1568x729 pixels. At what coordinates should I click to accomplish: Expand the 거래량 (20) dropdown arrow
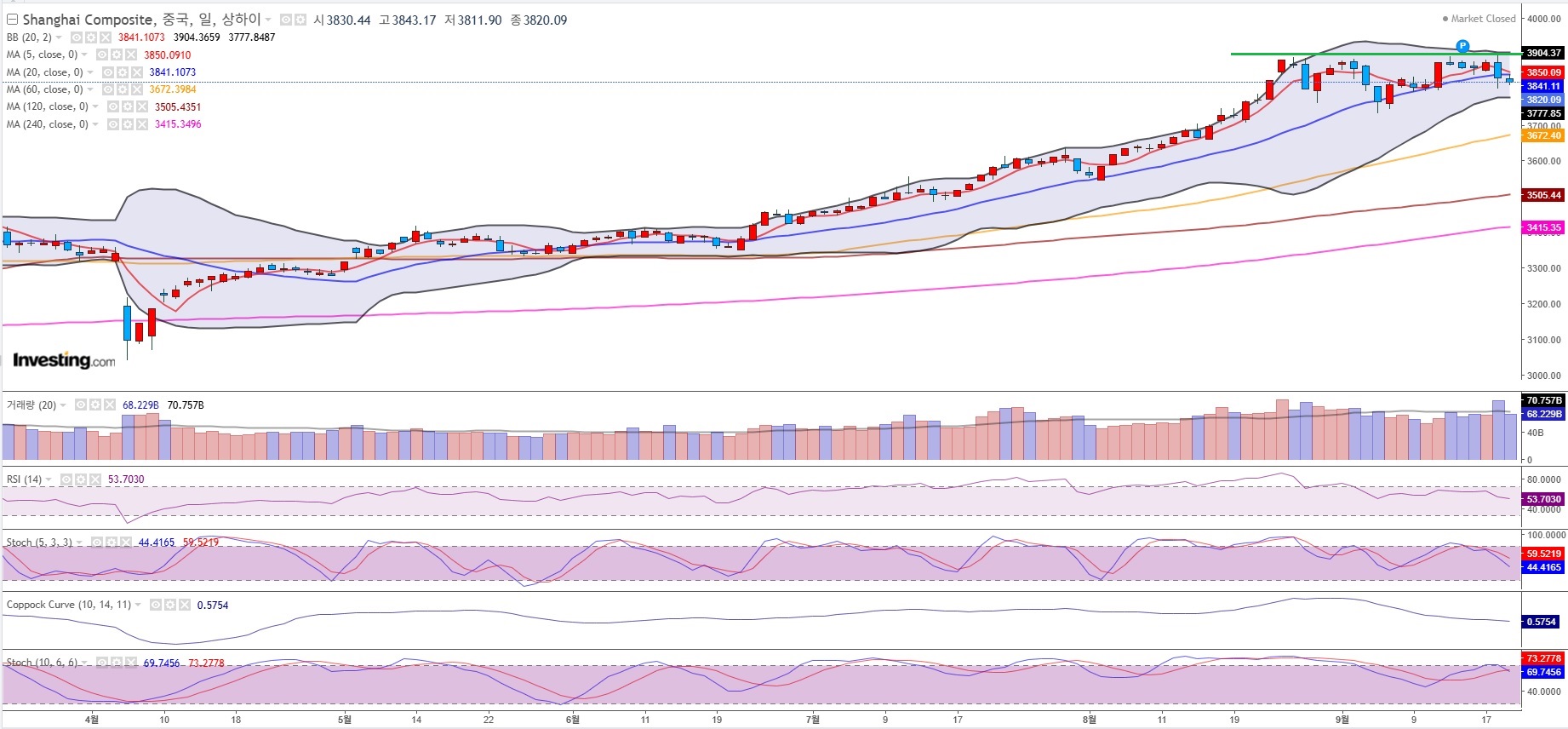(63, 405)
